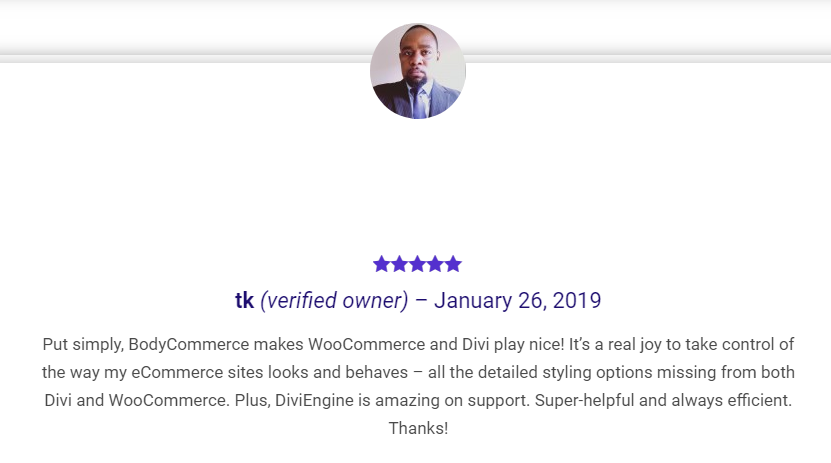Select the middle rating star

(417, 264)
